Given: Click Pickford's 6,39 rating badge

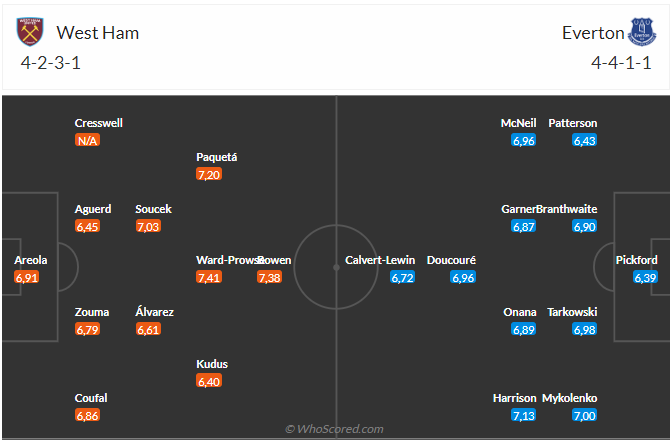Looking at the screenshot, I should pos(645,277).
